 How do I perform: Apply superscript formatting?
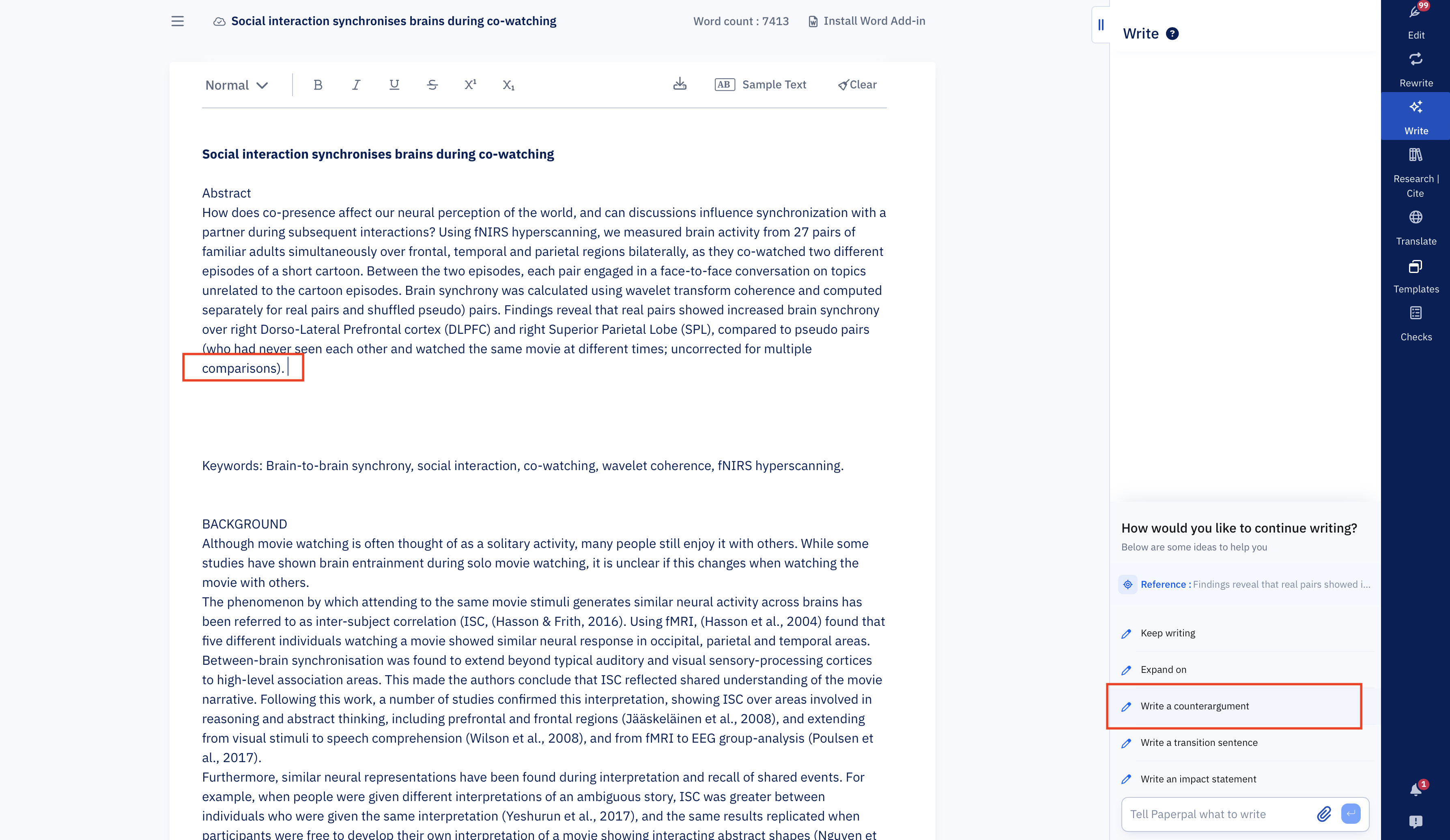click(470, 85)
